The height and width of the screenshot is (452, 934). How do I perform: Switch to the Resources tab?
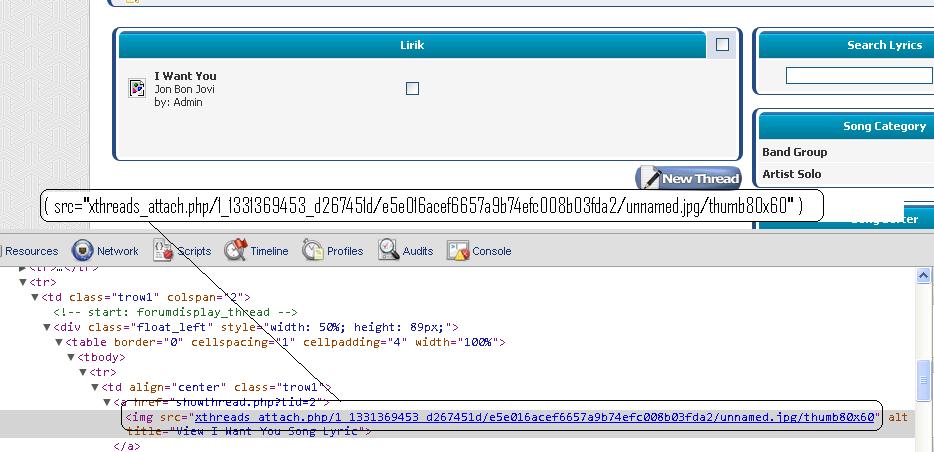tap(31, 251)
